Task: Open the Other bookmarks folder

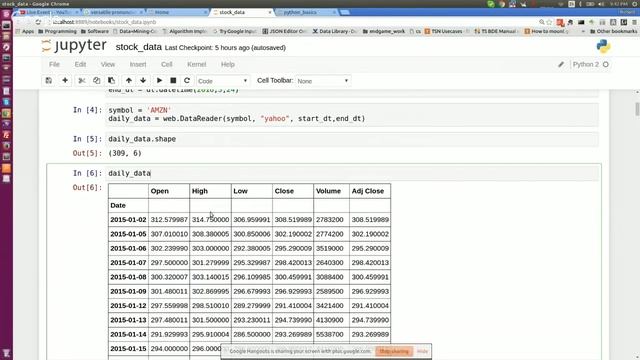Action: (x=613, y=31)
